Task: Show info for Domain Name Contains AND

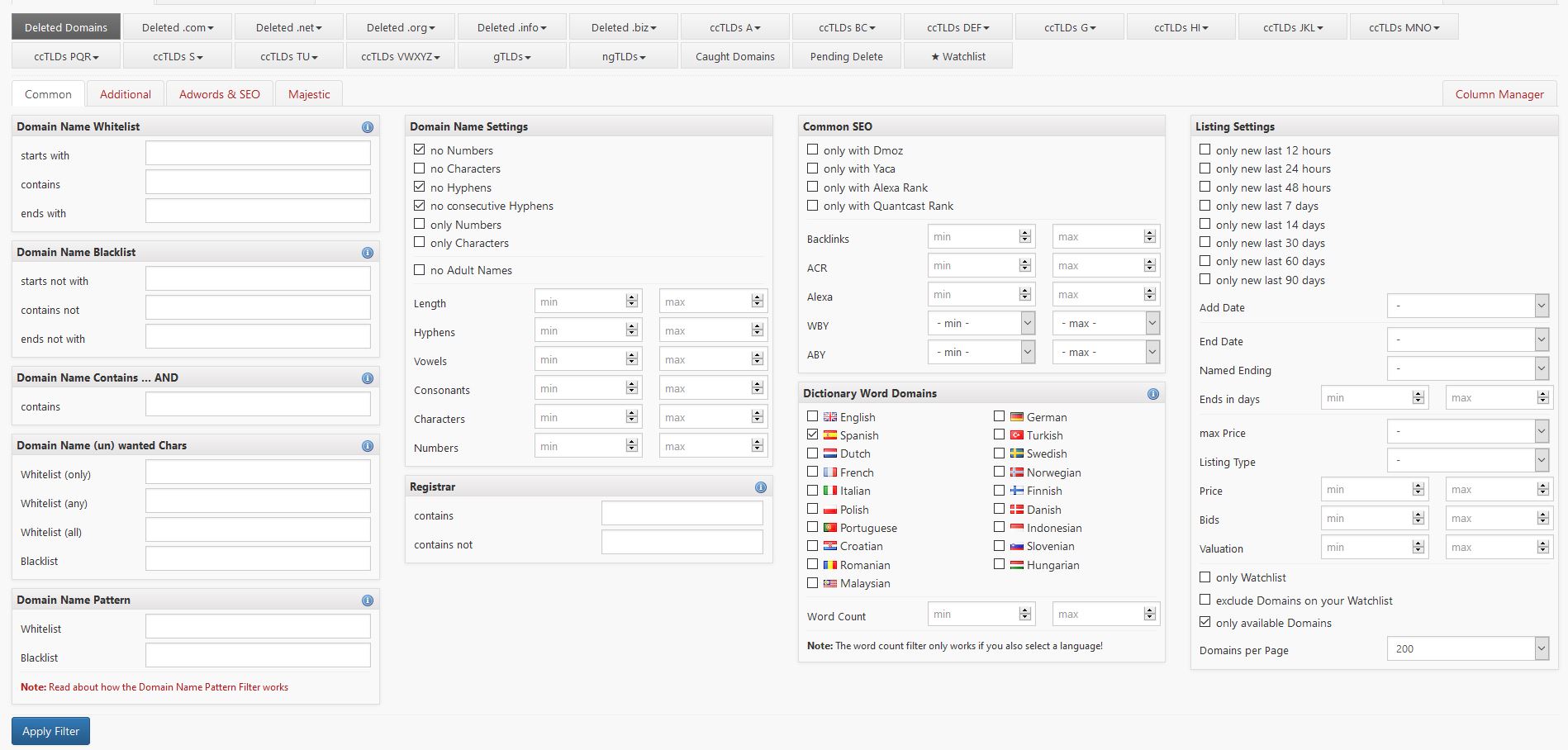Action: click(368, 378)
